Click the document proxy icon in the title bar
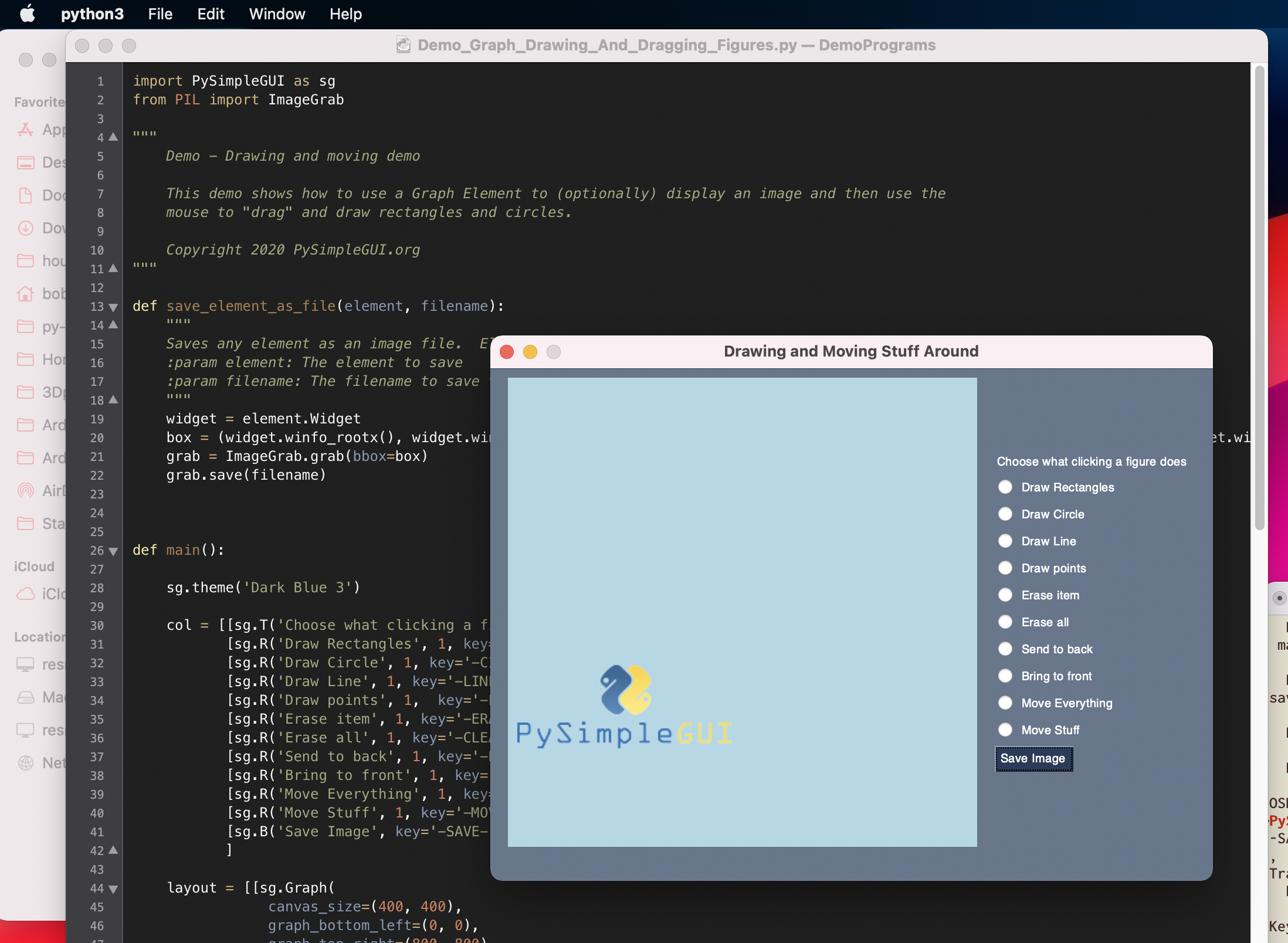The image size is (1288, 943). [x=403, y=45]
